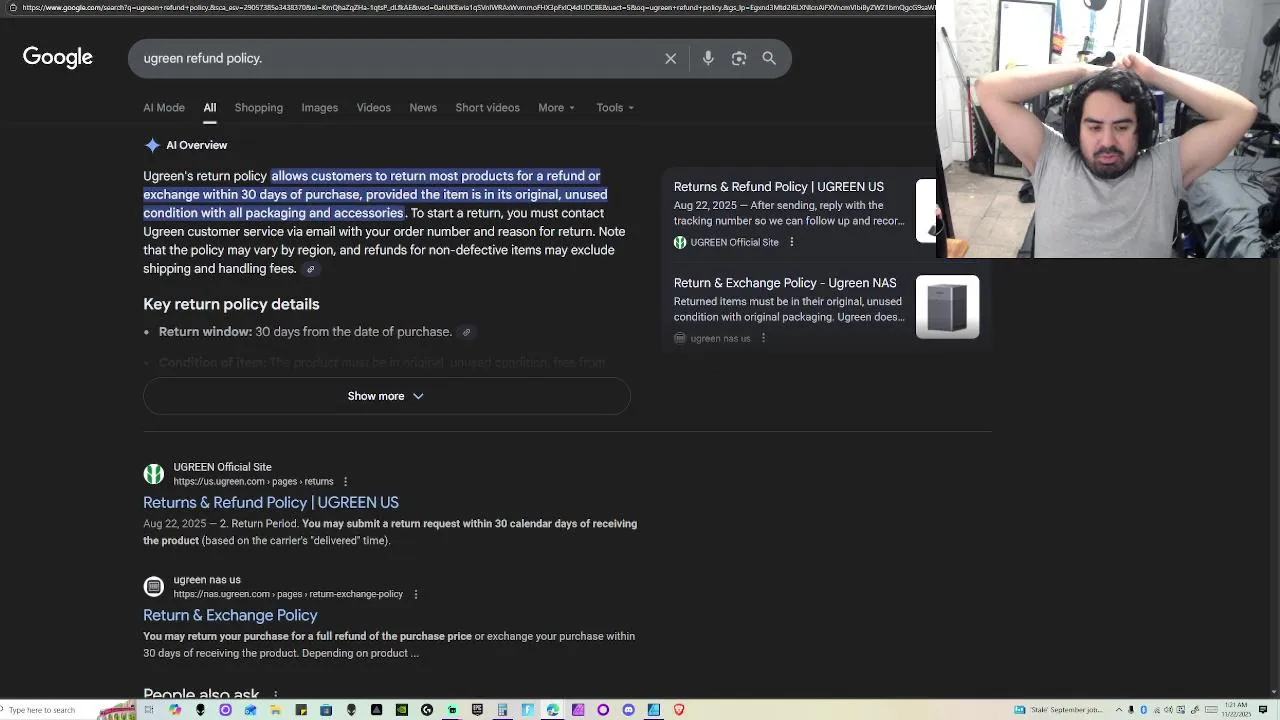Click the us.ugreen.com › pages › returns URL
1280x720 pixels.
click(x=253, y=481)
